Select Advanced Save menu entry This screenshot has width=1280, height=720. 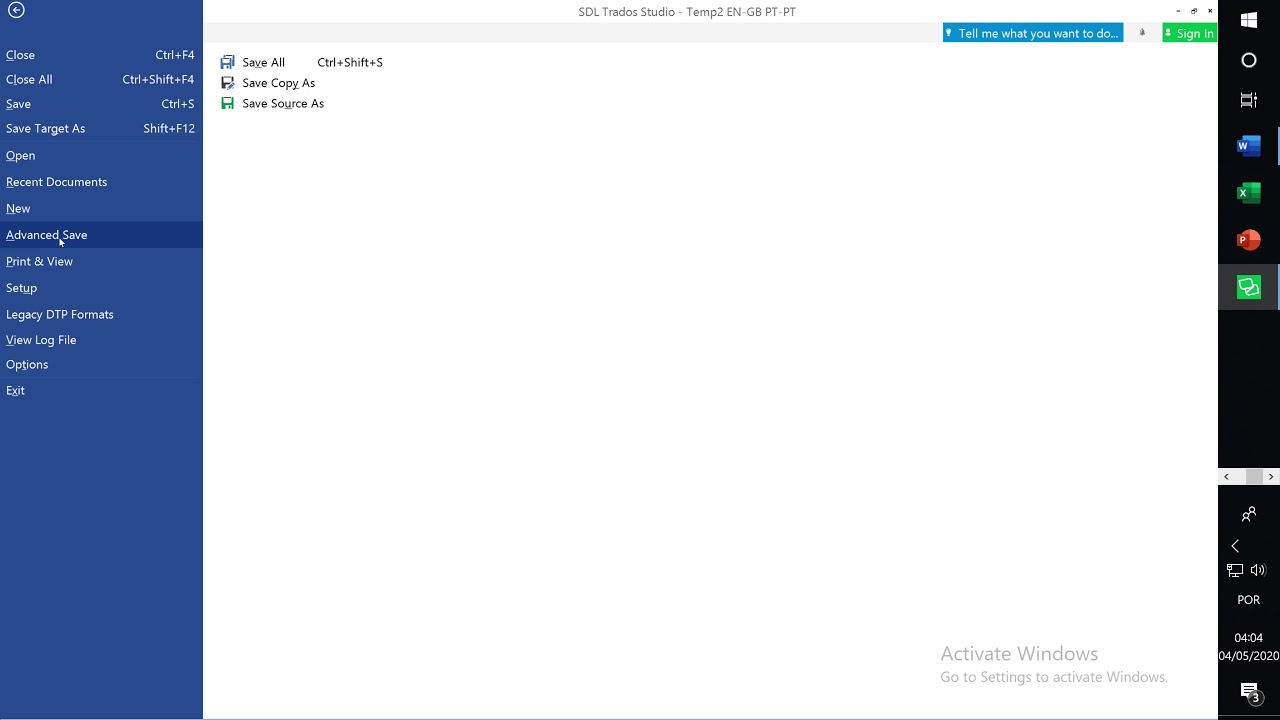coord(100,235)
